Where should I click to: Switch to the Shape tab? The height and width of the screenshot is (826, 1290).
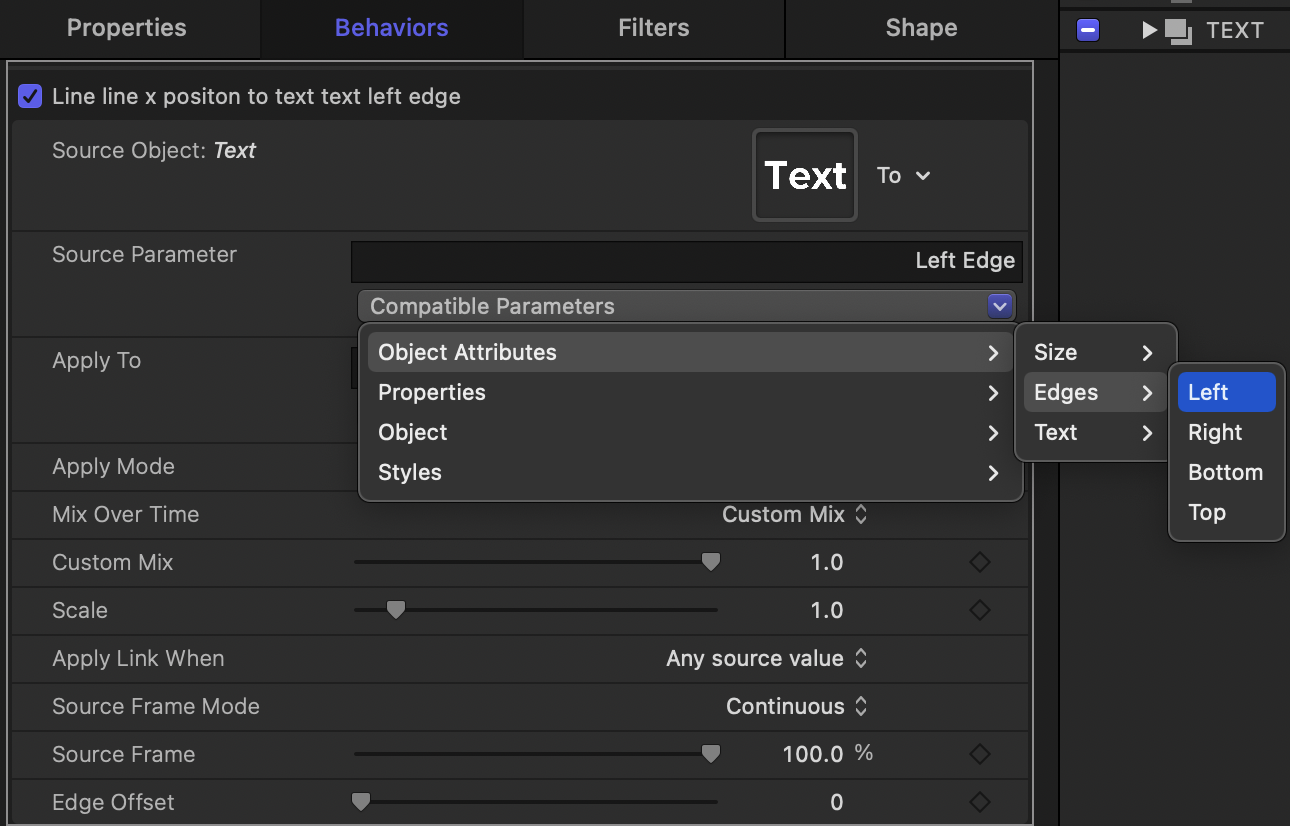tap(920, 27)
